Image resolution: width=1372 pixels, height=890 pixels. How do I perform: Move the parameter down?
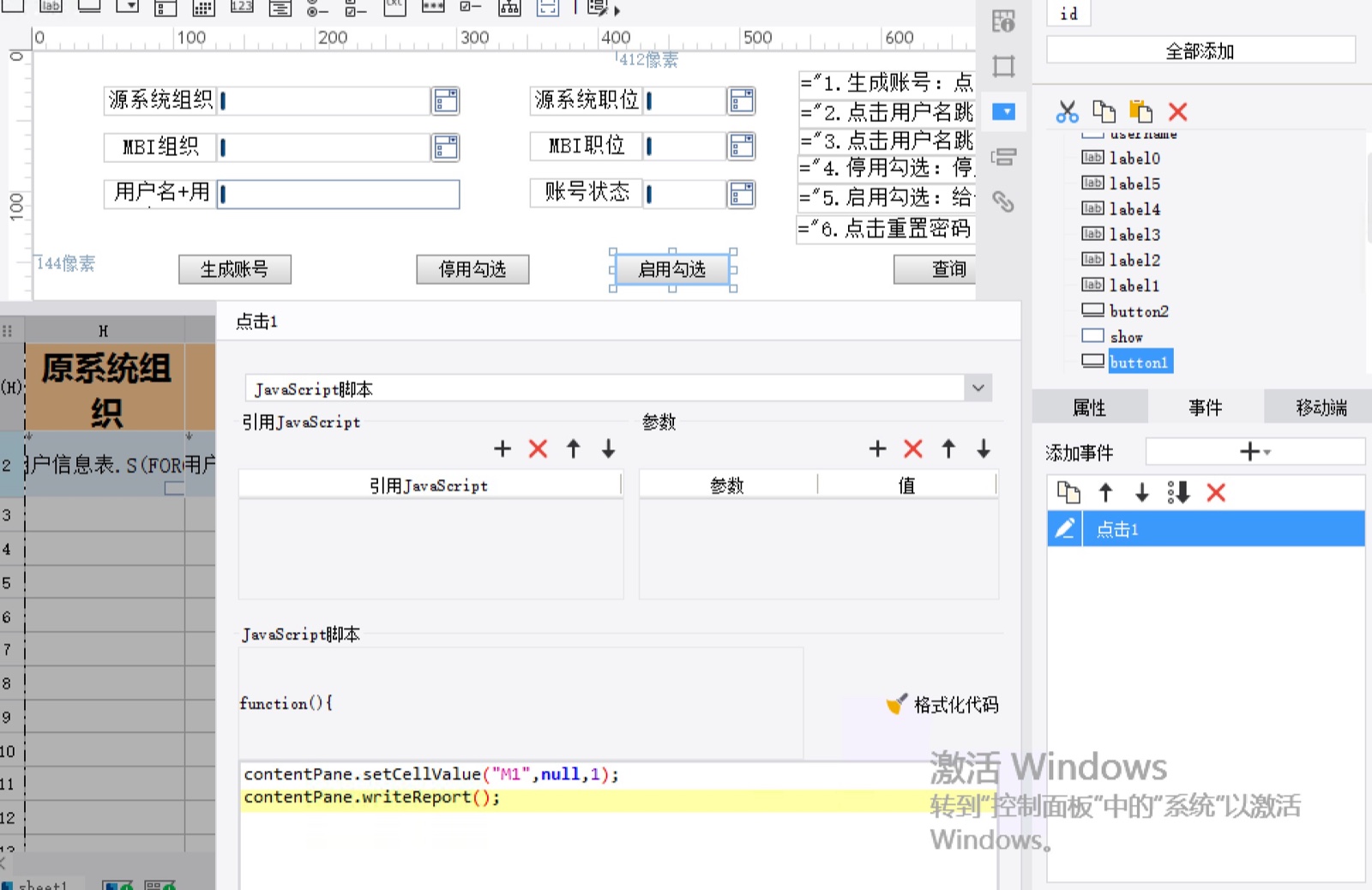pos(984,448)
